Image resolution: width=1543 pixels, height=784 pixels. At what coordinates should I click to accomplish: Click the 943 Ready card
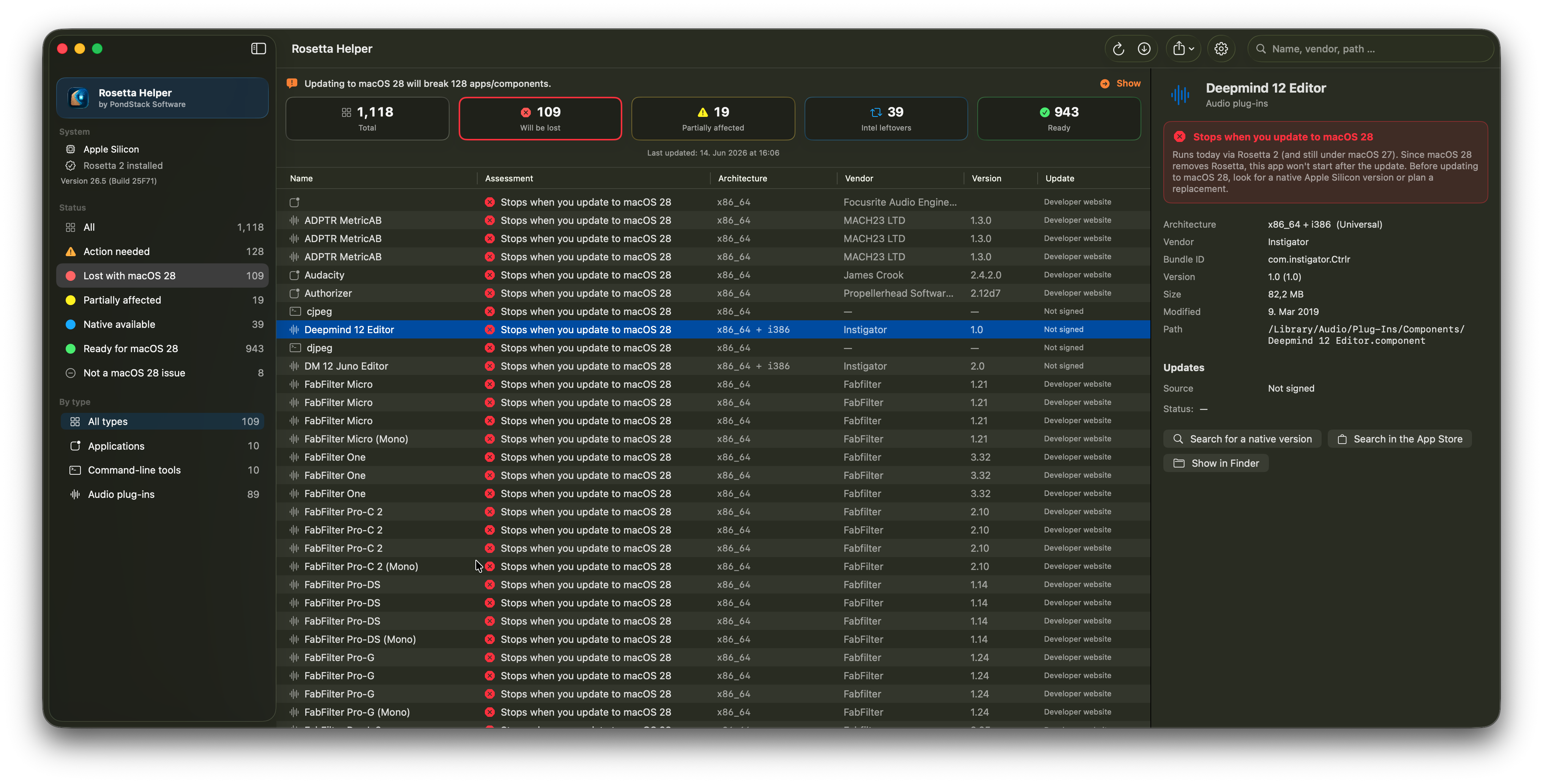click(1059, 118)
